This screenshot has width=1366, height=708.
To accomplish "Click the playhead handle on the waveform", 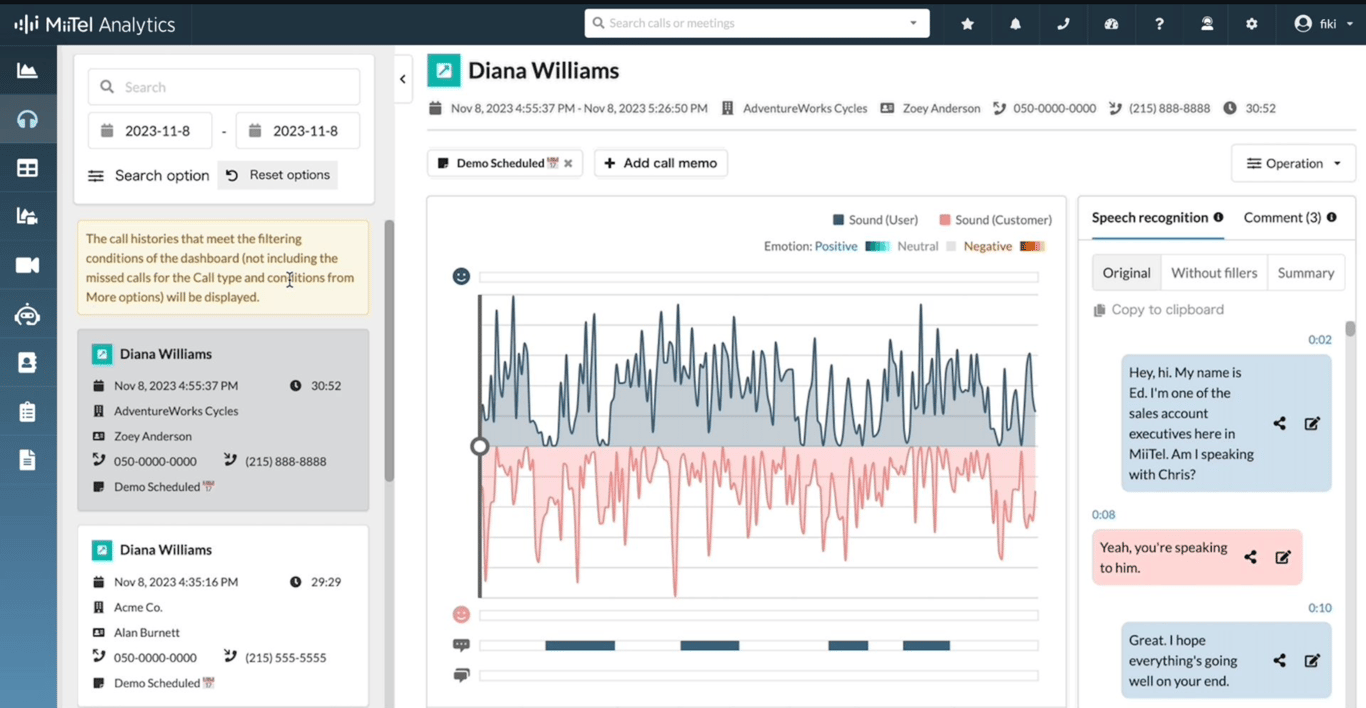I will 480,446.
